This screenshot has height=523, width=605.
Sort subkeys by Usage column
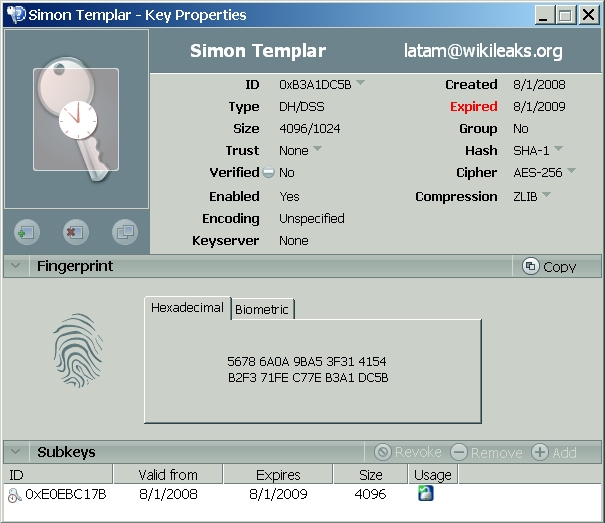pos(433,474)
